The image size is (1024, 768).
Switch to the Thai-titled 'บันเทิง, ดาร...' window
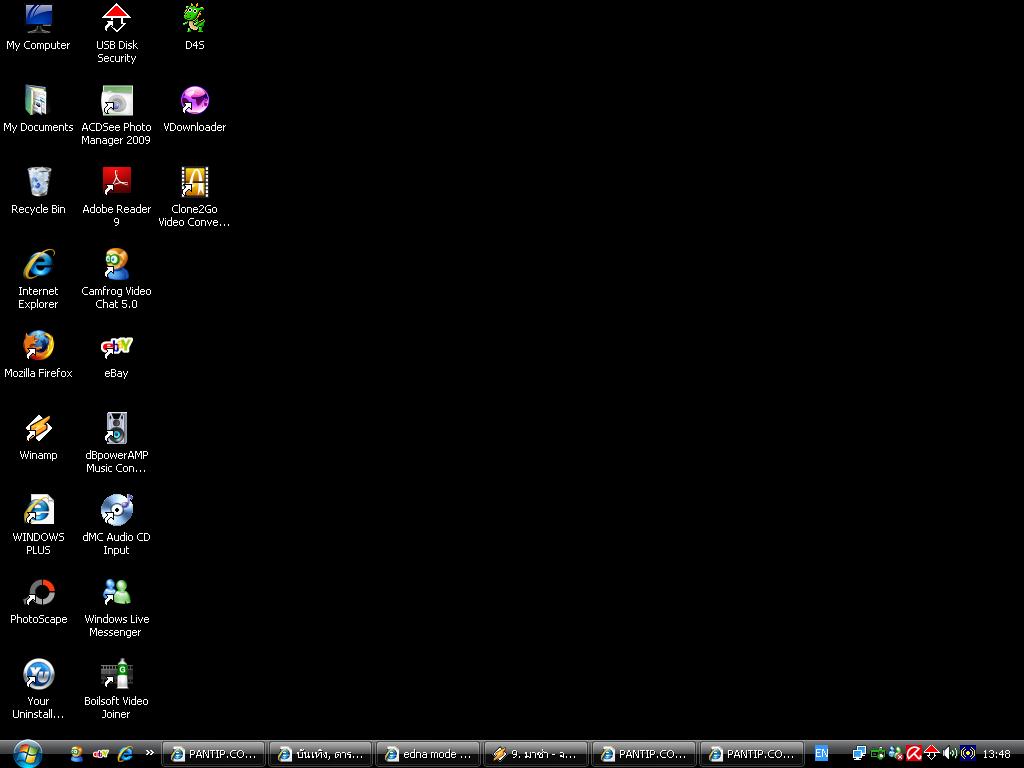[321, 754]
